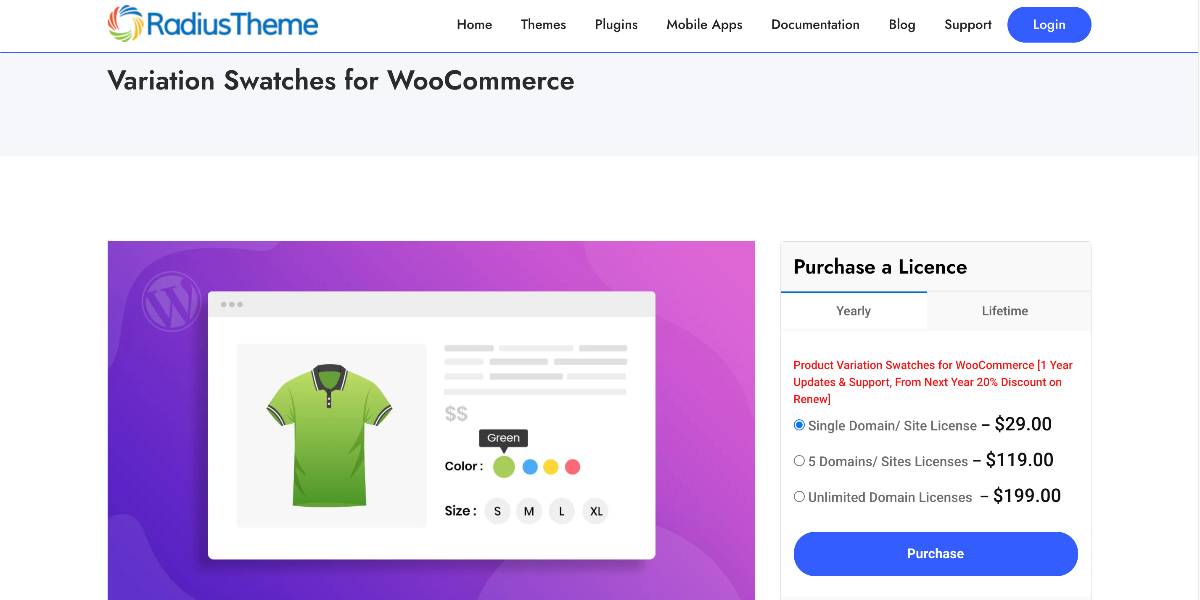Go to the Documentation page
Screen dimensions: 1200x600
[815, 25]
